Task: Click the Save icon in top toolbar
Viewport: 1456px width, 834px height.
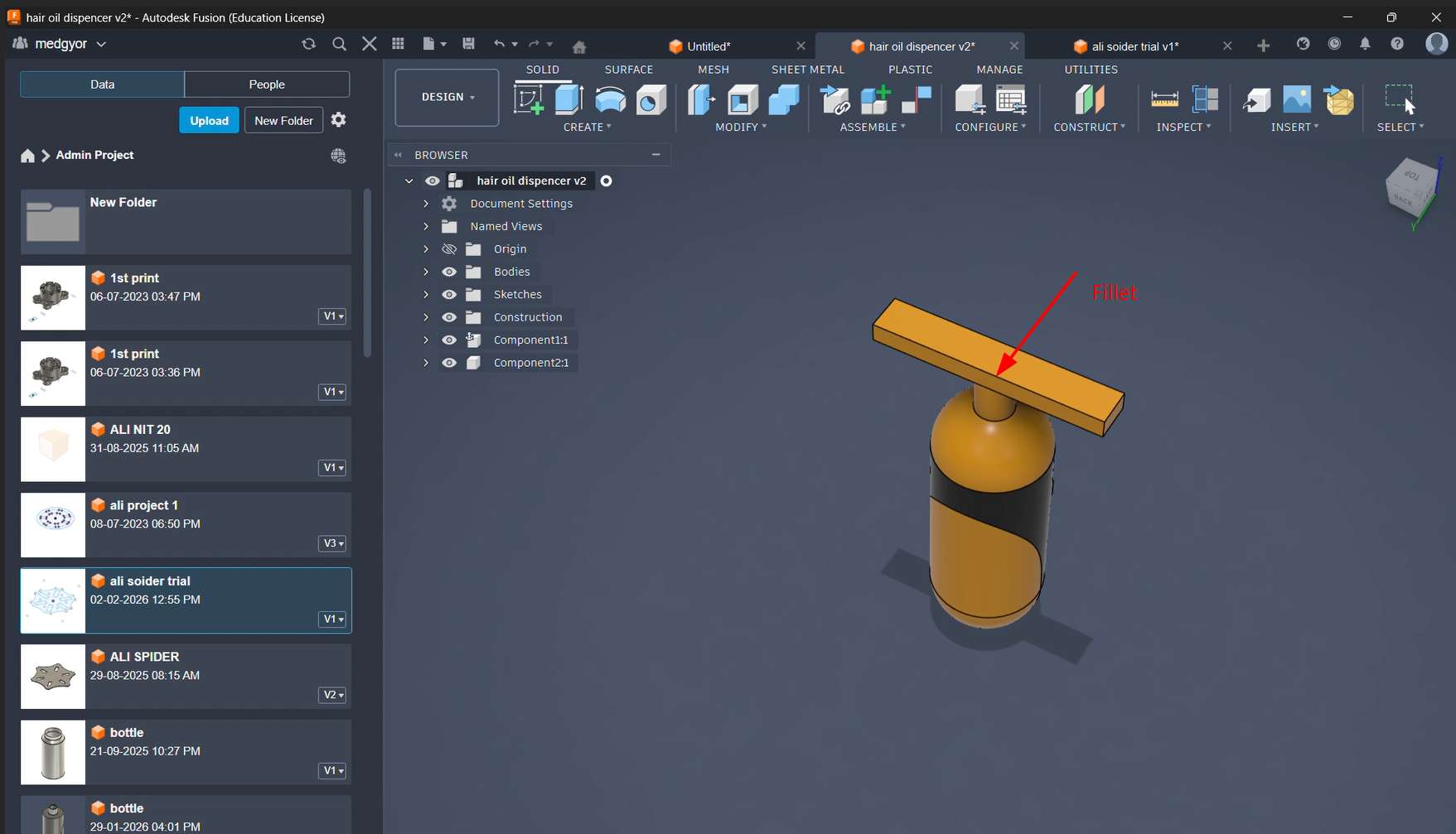Action: click(469, 44)
